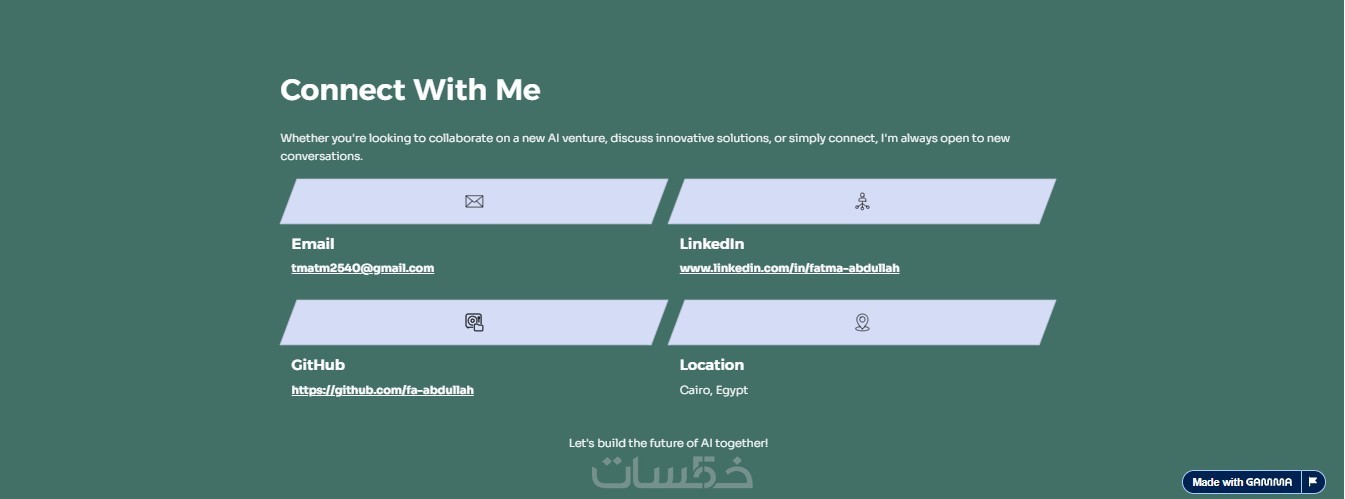
Task: Select the GitHub section label
Action: 318,365
